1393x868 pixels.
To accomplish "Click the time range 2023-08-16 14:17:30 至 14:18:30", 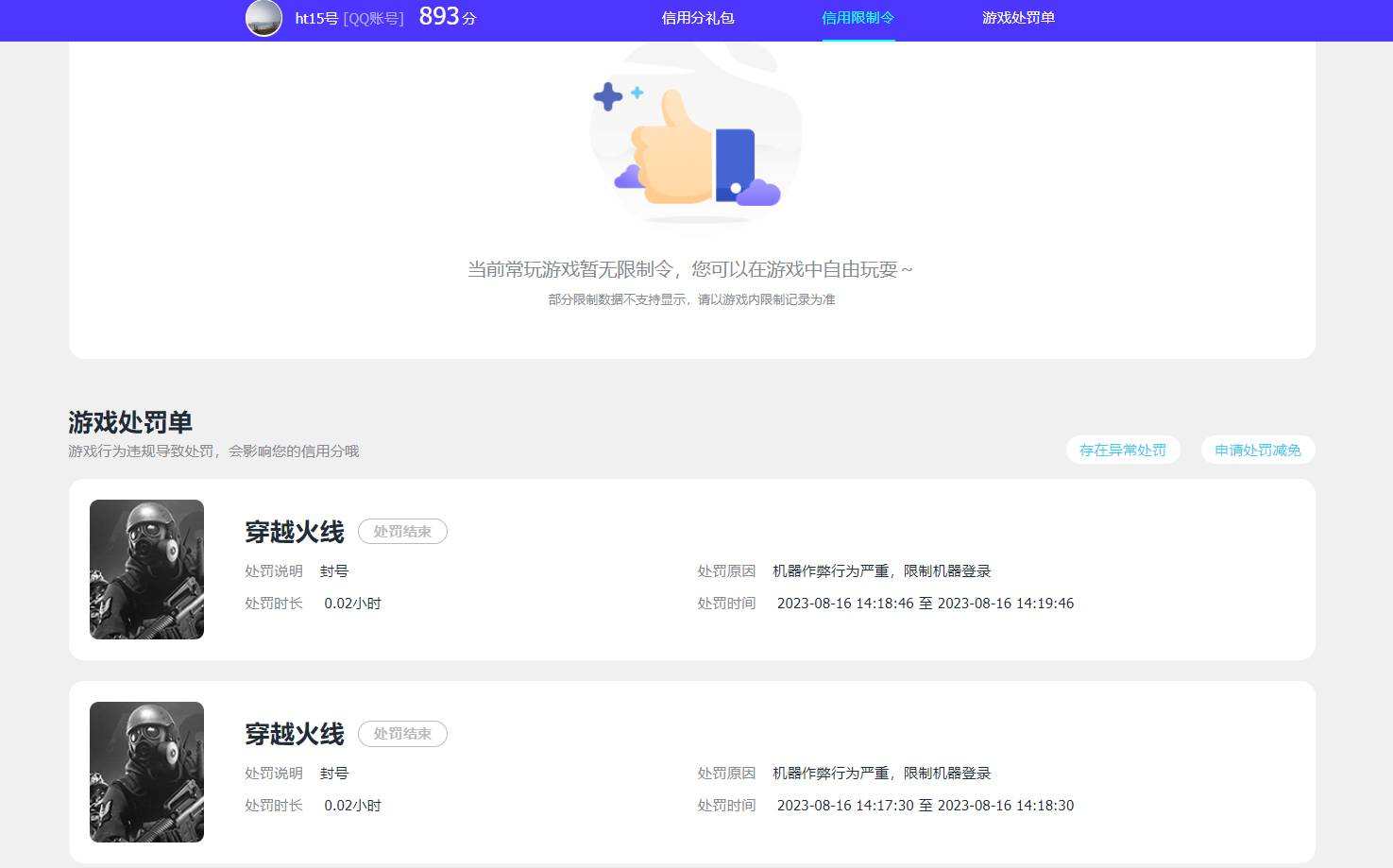I will pyautogui.click(x=926, y=806).
